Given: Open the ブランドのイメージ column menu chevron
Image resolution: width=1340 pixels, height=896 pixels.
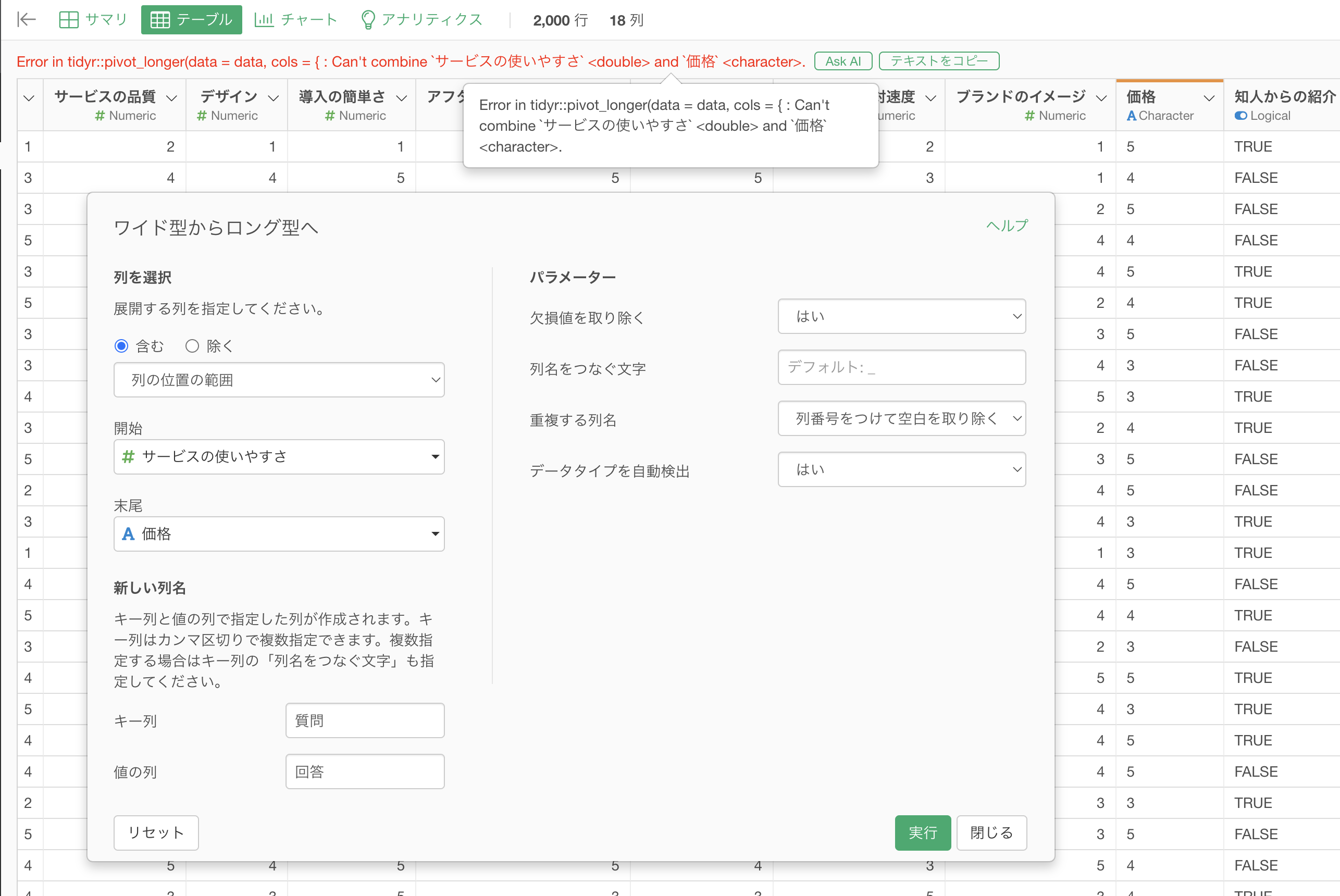Looking at the screenshot, I should click(1100, 98).
